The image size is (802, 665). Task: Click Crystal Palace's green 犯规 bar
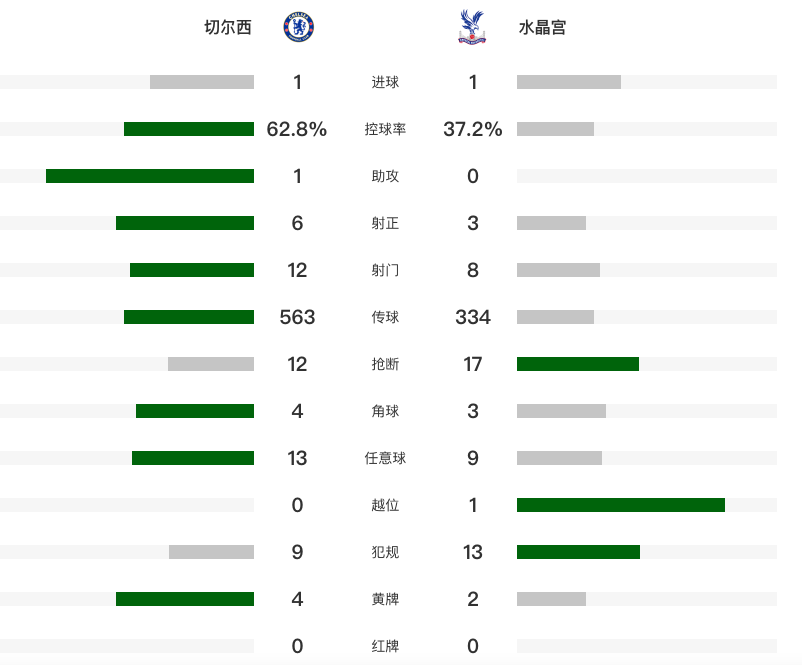click(578, 552)
